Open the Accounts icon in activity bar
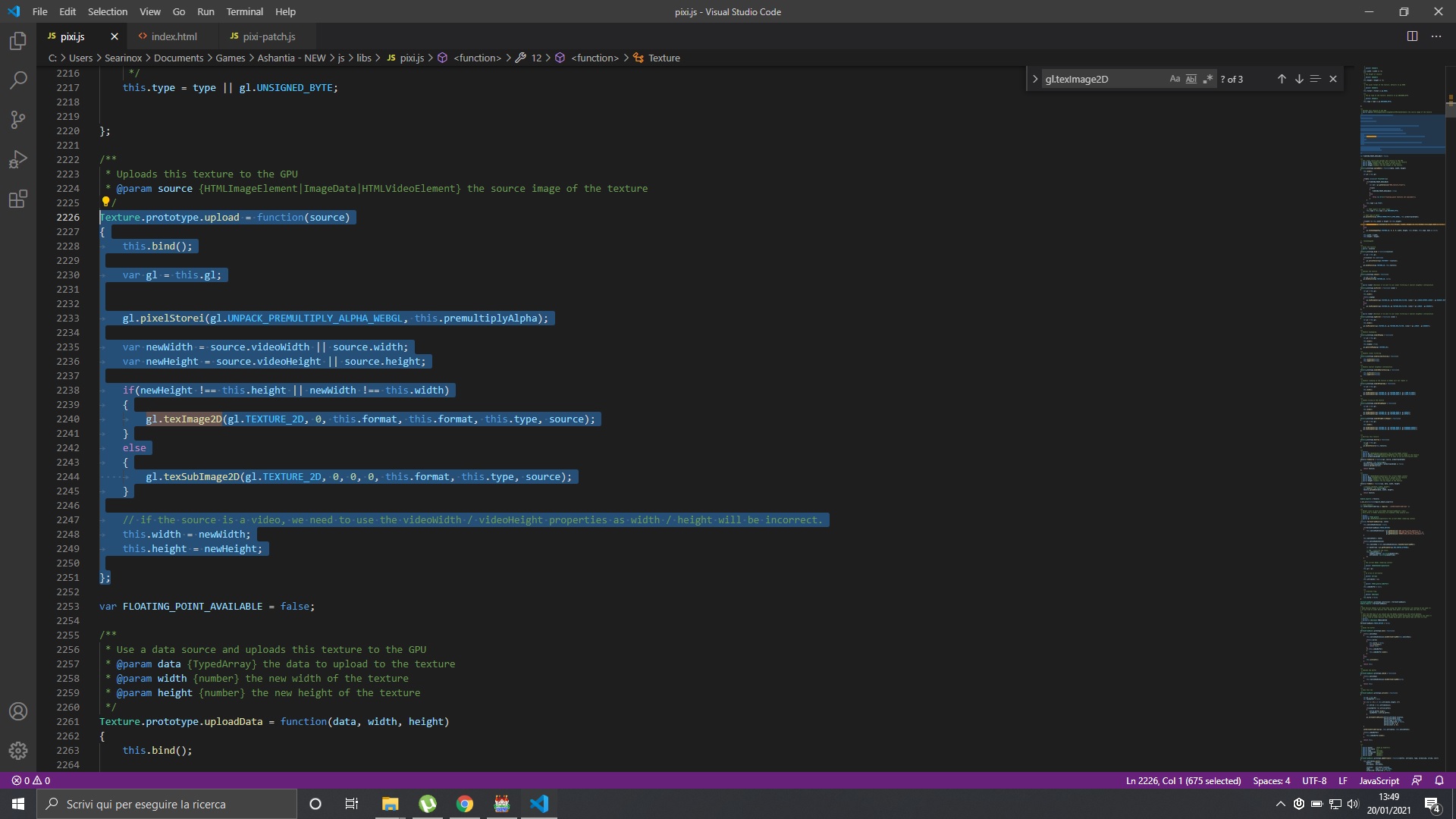The height and width of the screenshot is (819, 1456). pos(17,711)
